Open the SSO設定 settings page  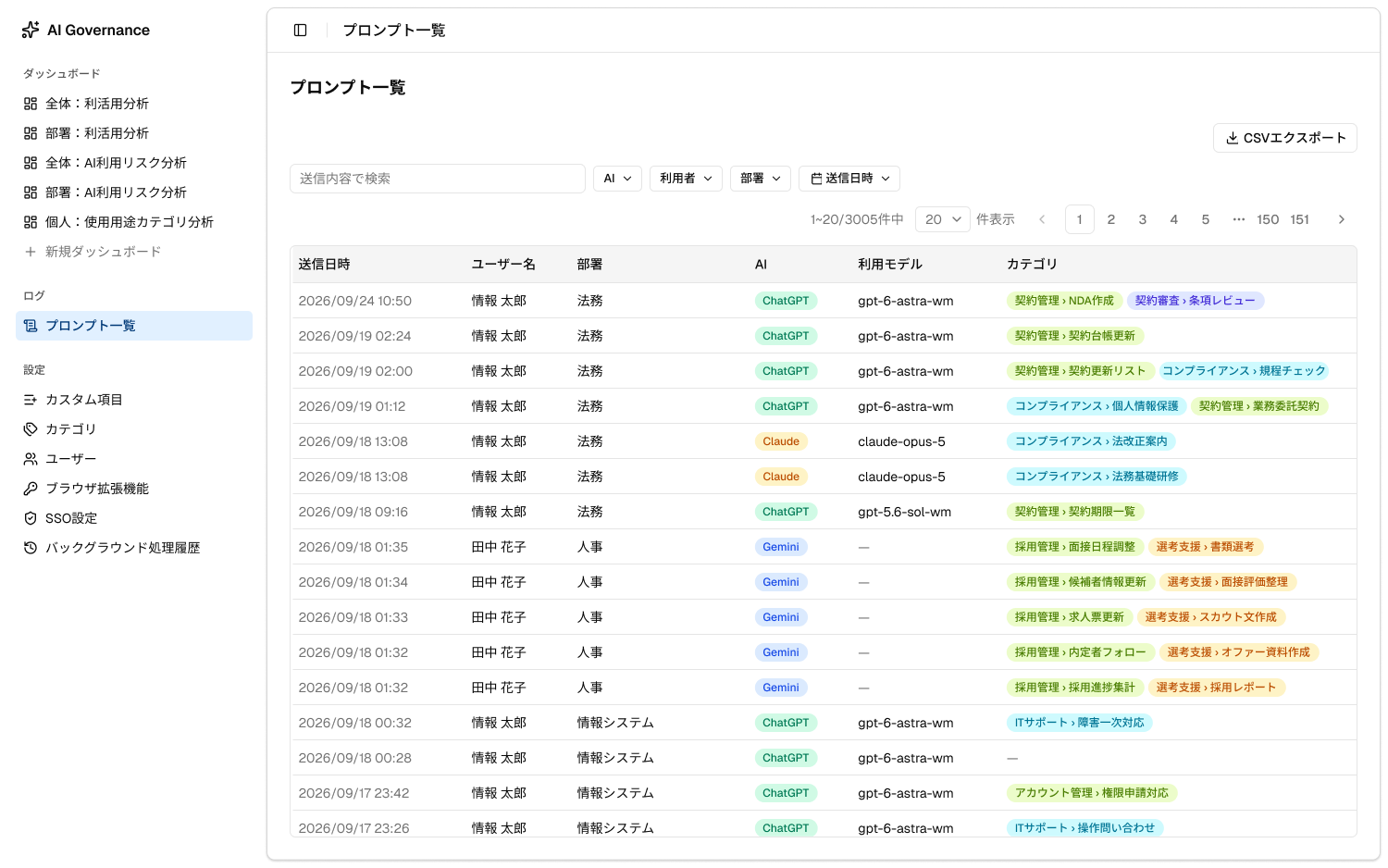click(x=134, y=518)
